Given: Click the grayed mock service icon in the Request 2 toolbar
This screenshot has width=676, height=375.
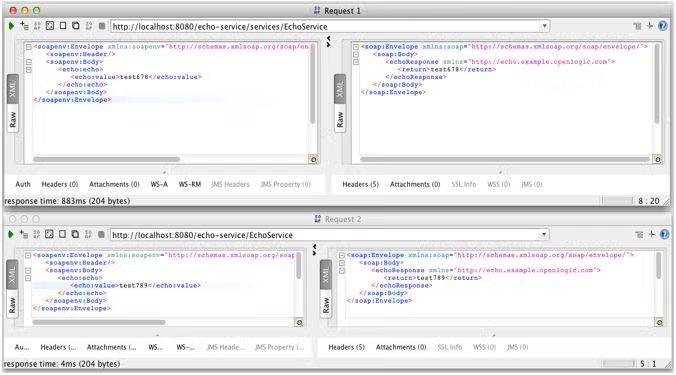Looking at the screenshot, I should point(37,234).
